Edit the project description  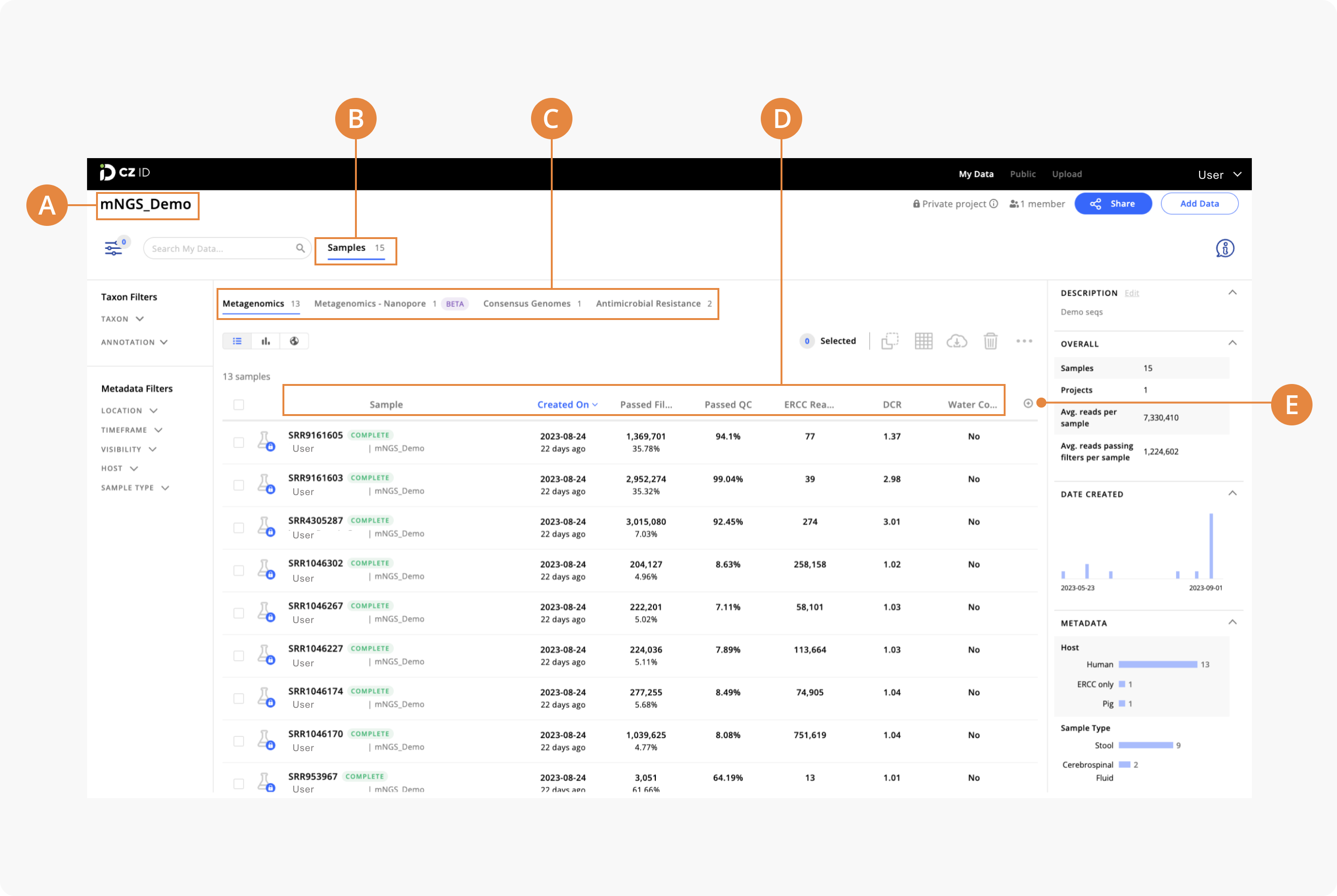(x=1132, y=293)
